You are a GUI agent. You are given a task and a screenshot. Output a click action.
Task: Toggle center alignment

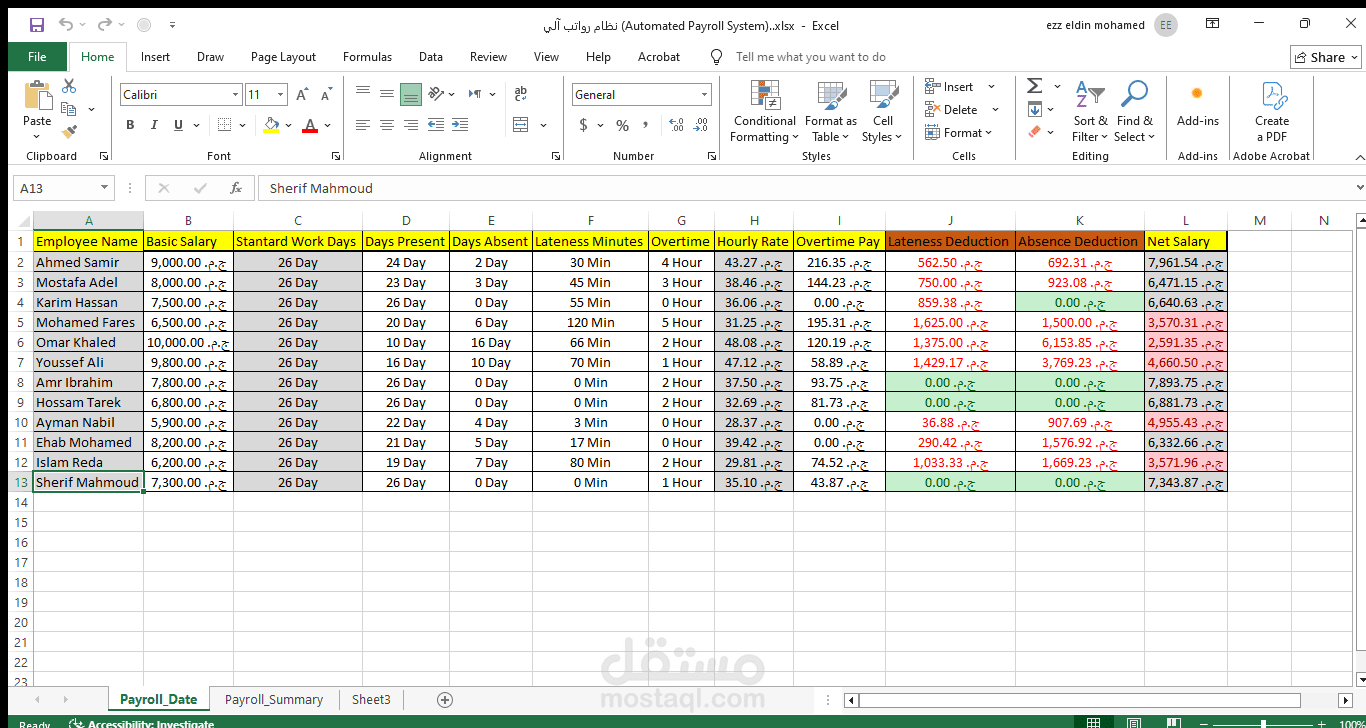(x=387, y=124)
